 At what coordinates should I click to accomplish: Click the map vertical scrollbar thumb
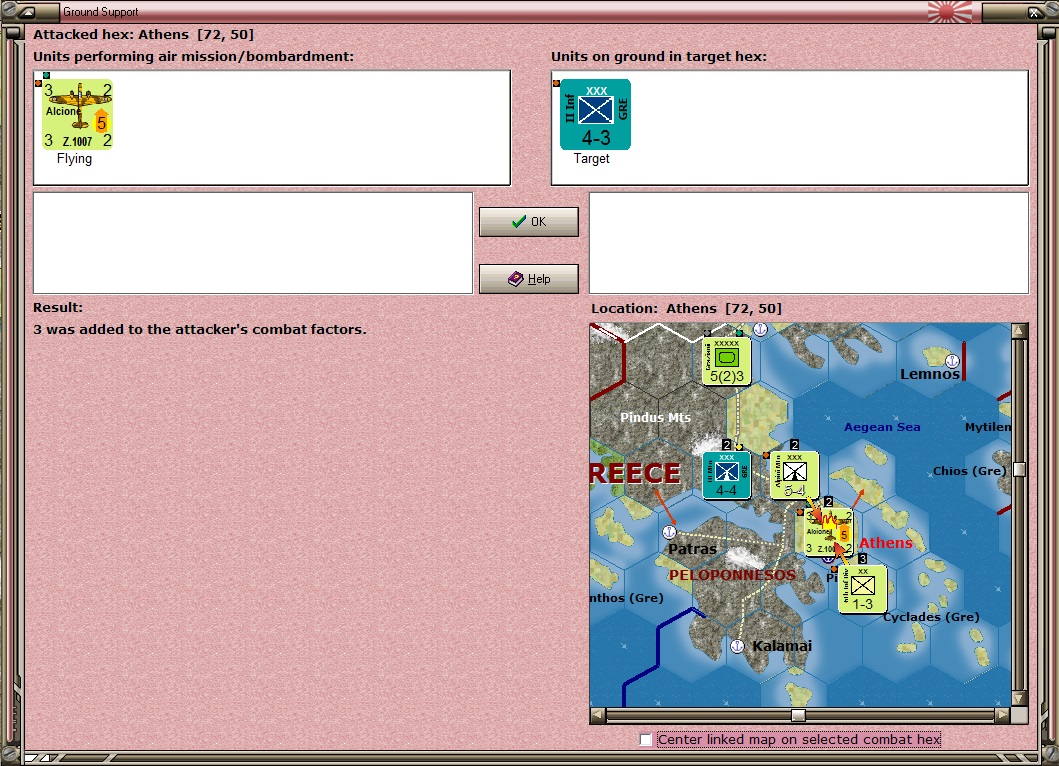[1020, 469]
